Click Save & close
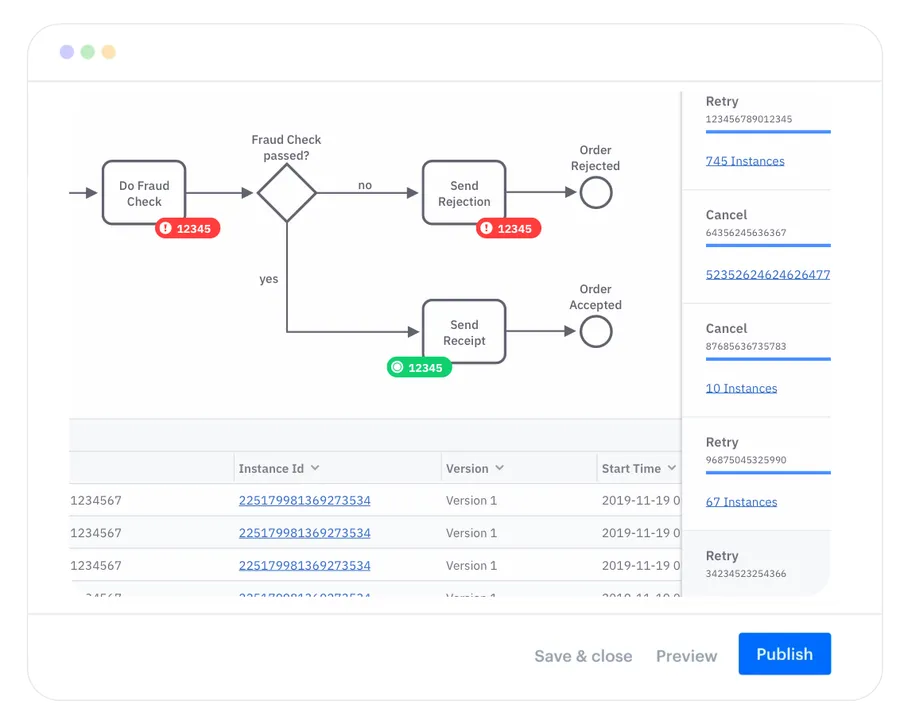The height and width of the screenshot is (712, 900). [x=583, y=656]
